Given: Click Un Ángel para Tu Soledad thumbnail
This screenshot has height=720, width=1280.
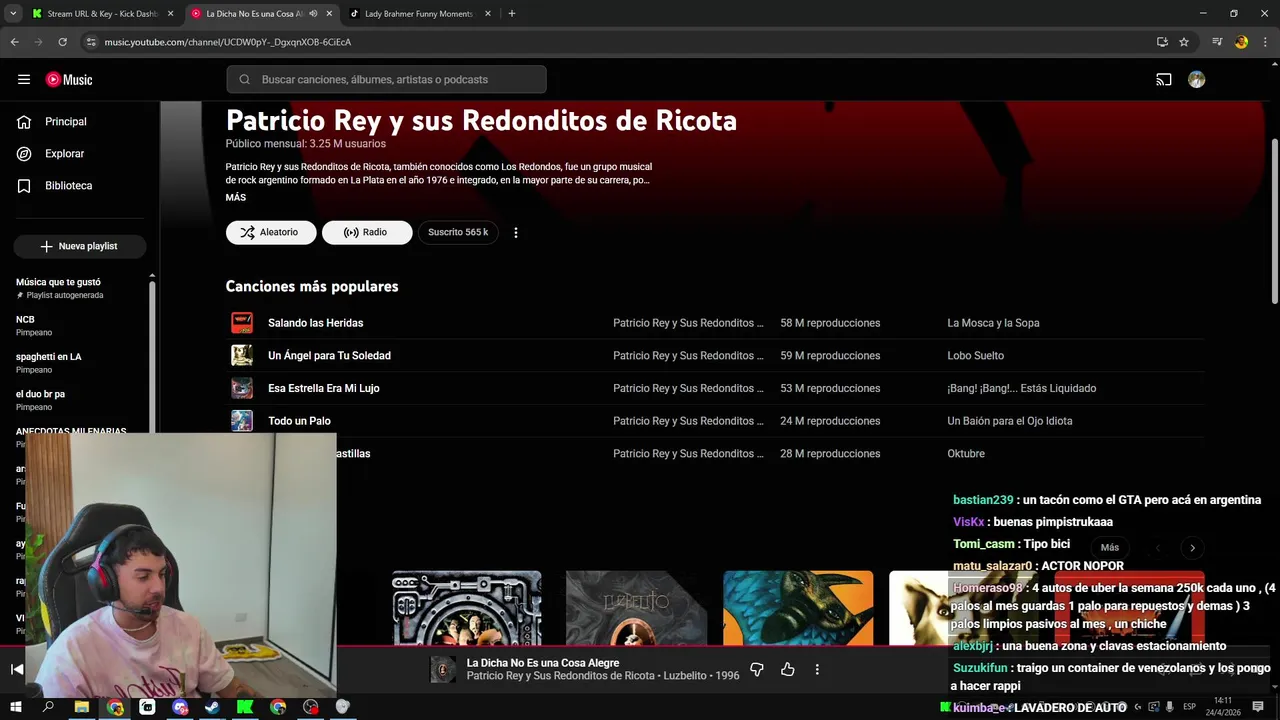Looking at the screenshot, I should point(242,356).
